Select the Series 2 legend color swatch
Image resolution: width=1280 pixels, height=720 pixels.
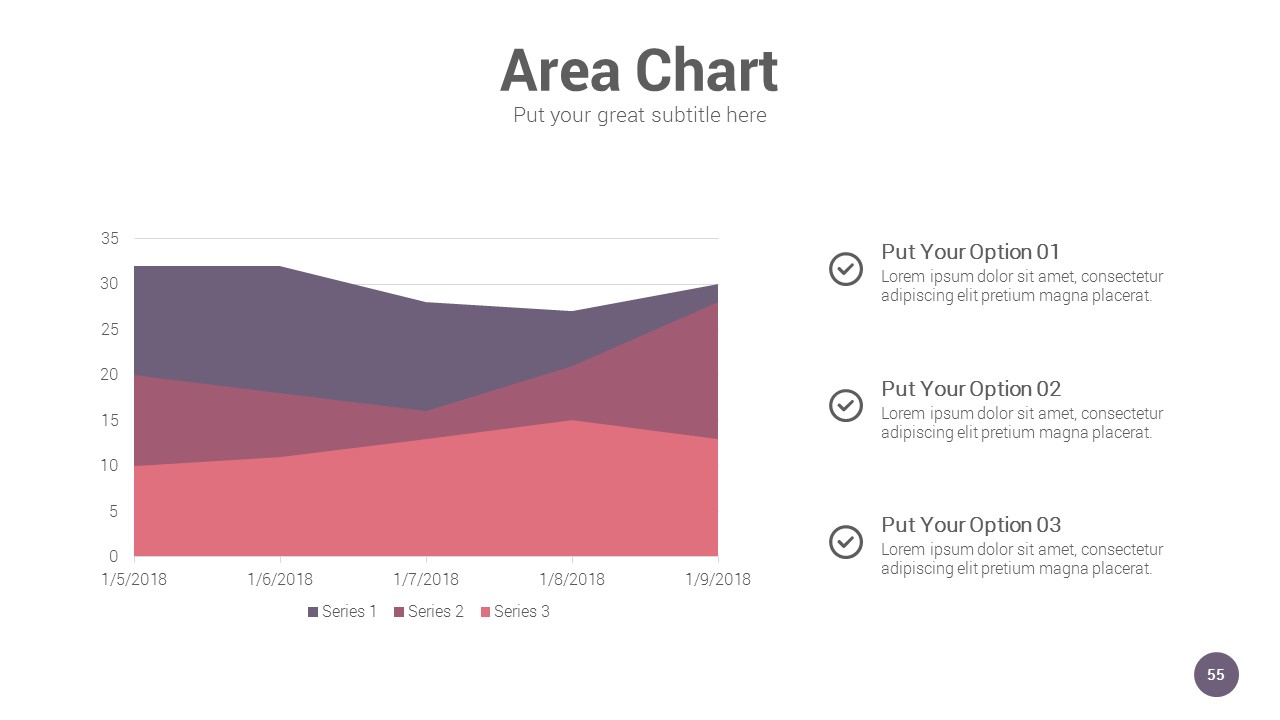[399, 612]
